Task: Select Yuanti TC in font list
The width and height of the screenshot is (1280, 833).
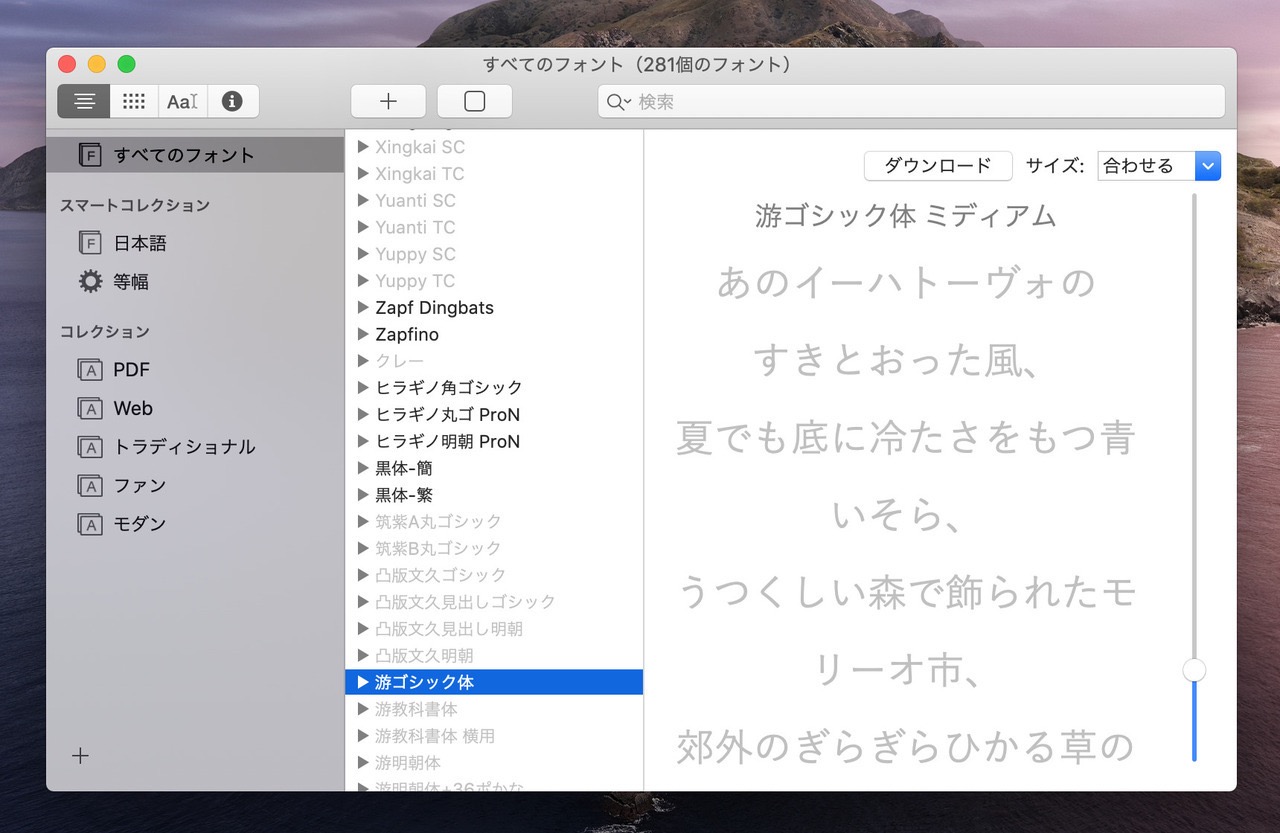Action: 494,227
